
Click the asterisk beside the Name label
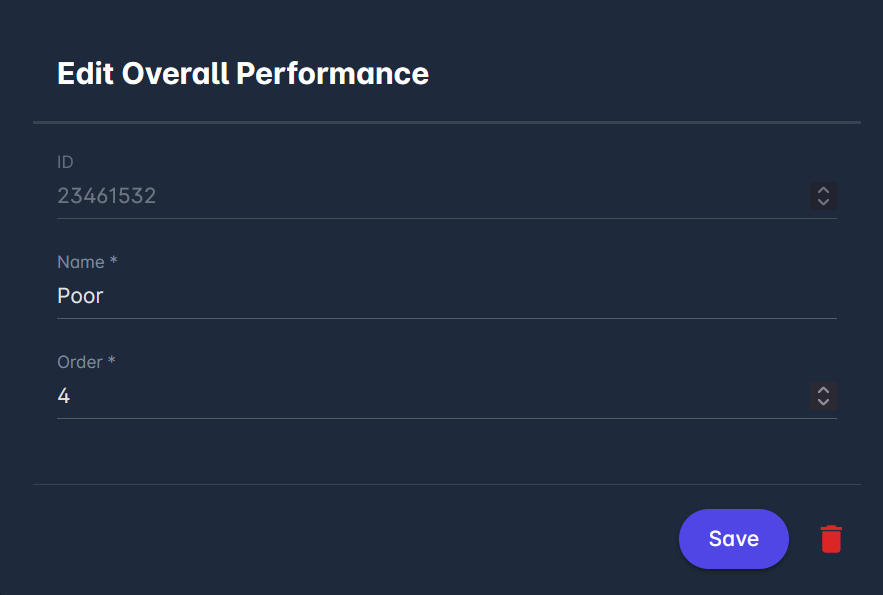coord(113,261)
